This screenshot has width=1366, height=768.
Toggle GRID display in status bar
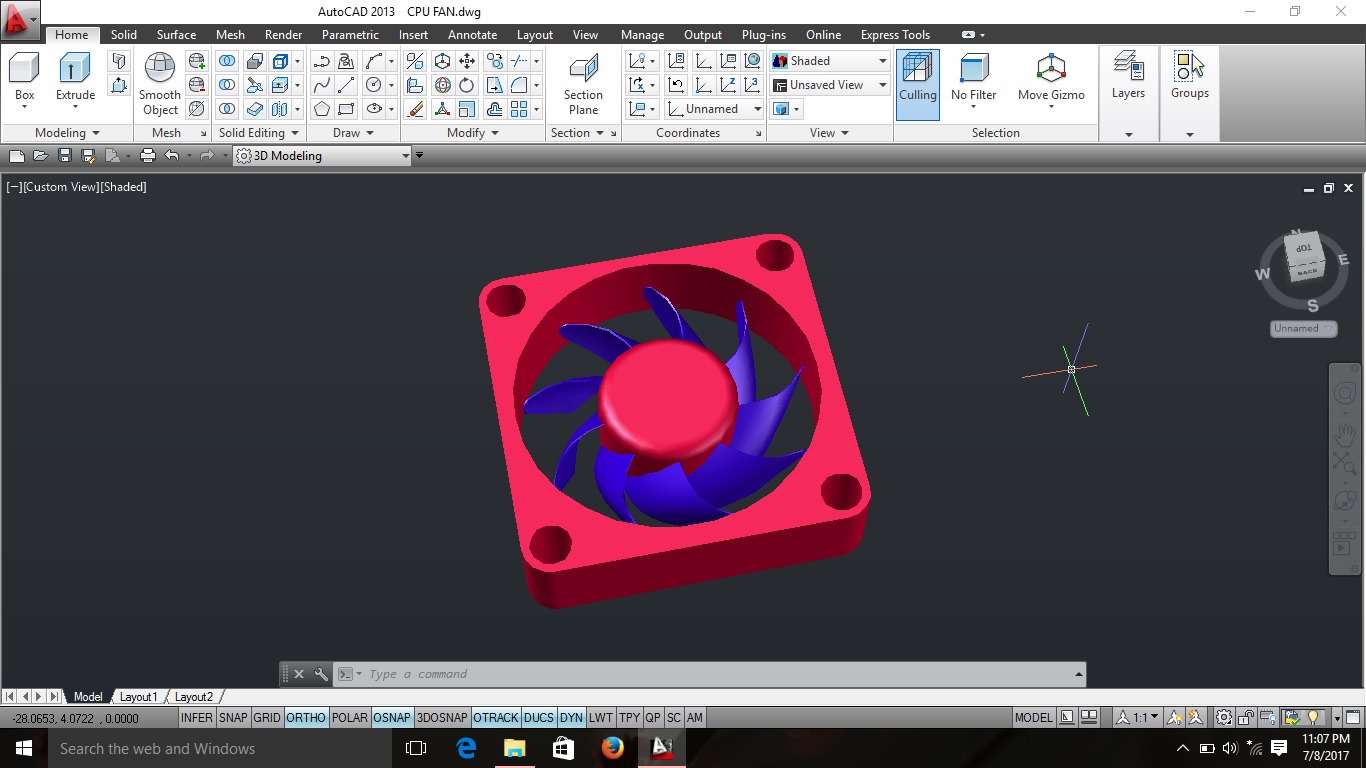click(267, 717)
